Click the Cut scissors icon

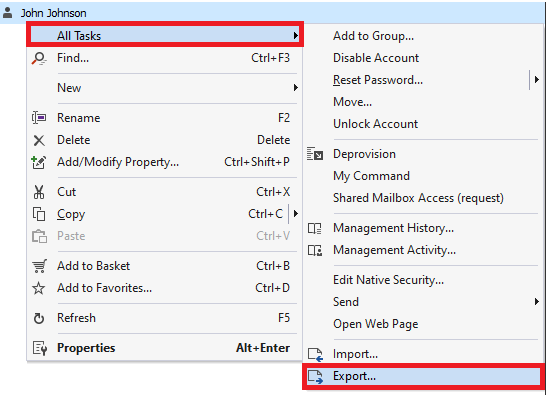(x=39, y=192)
